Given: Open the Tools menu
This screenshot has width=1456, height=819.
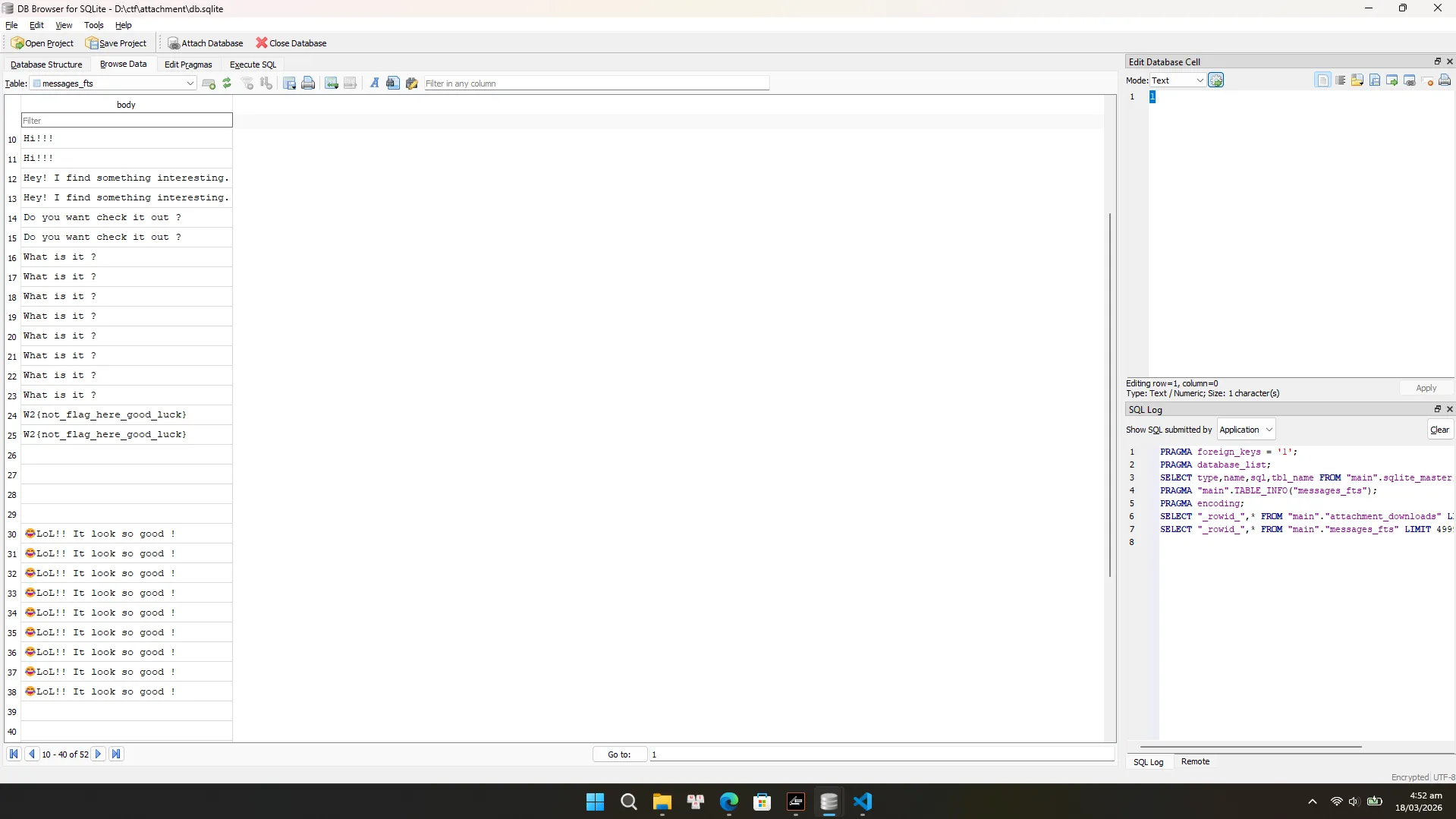Looking at the screenshot, I should [x=94, y=25].
